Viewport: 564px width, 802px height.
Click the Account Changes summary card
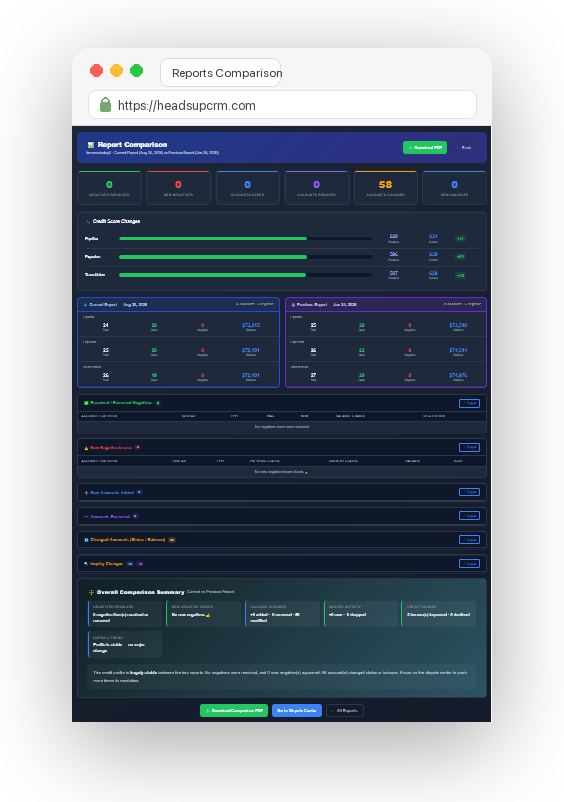point(282,614)
